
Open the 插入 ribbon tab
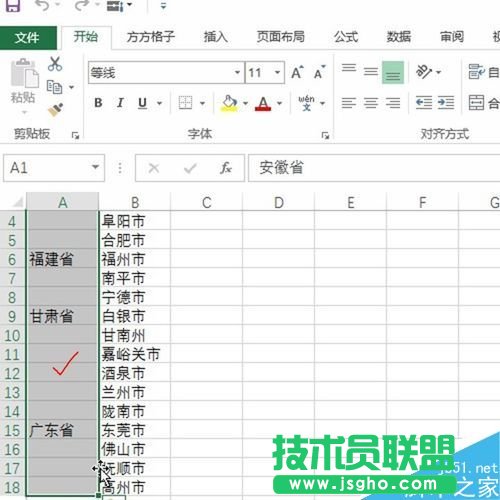(x=216, y=37)
